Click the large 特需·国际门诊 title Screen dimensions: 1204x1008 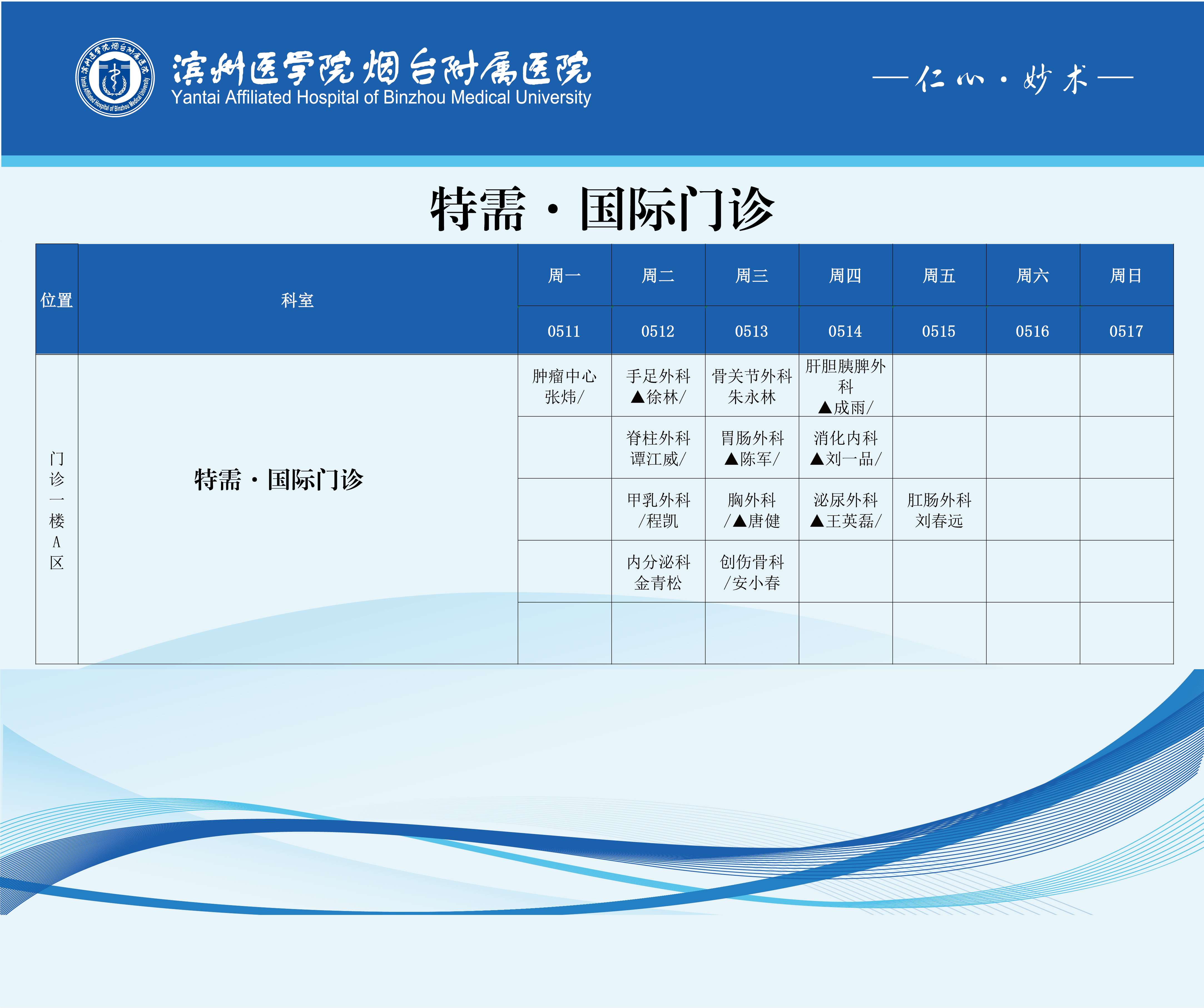coord(602,209)
